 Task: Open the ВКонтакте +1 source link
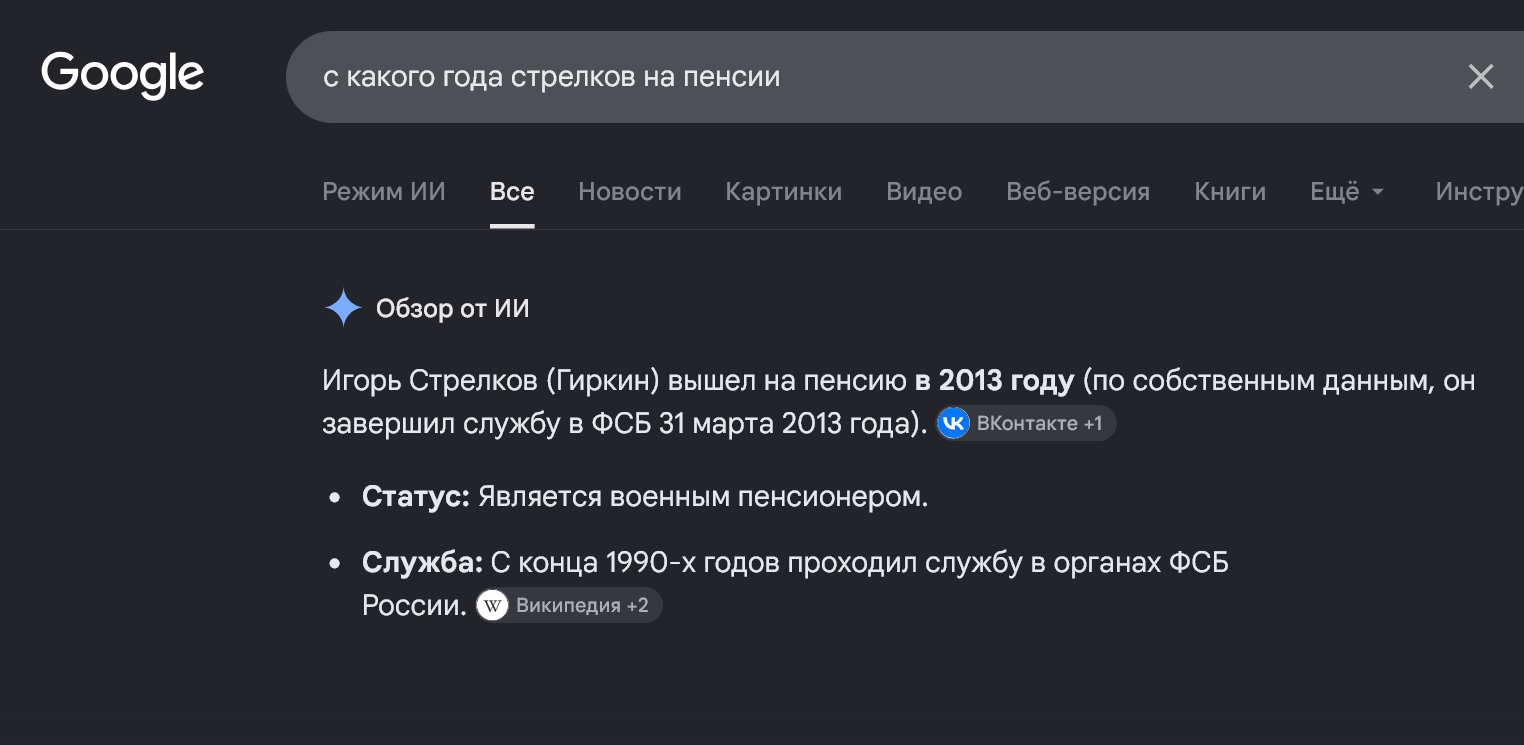(x=1026, y=423)
